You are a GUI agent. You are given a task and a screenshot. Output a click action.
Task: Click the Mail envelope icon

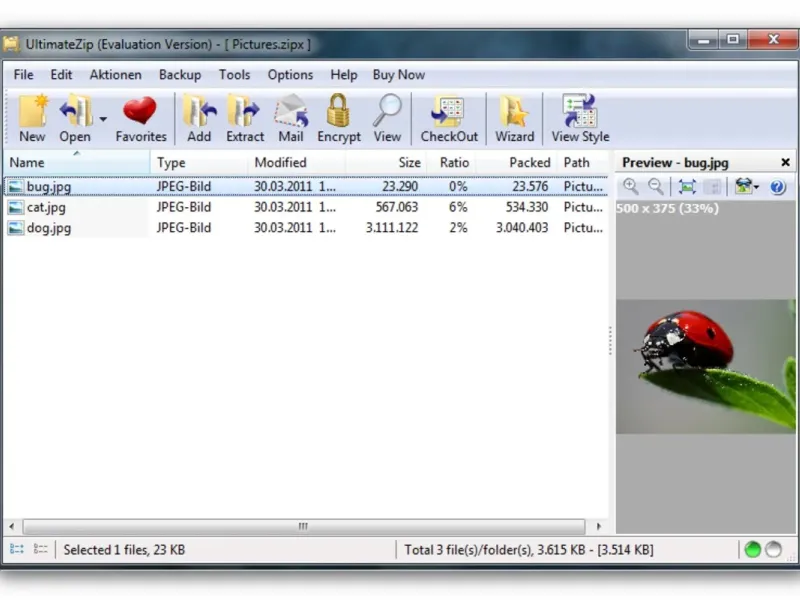(x=291, y=110)
